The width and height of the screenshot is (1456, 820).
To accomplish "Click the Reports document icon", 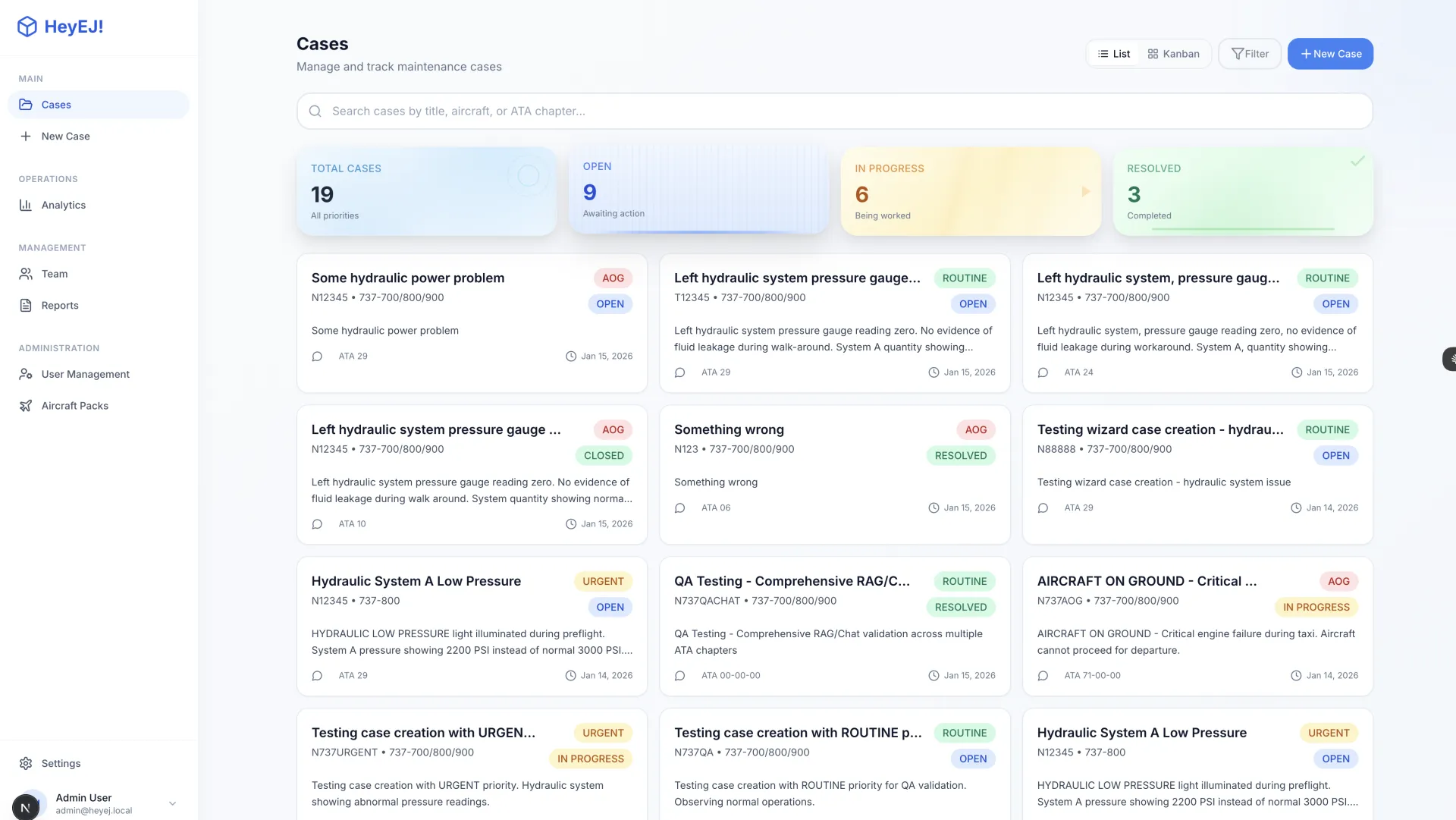I will 26,305.
